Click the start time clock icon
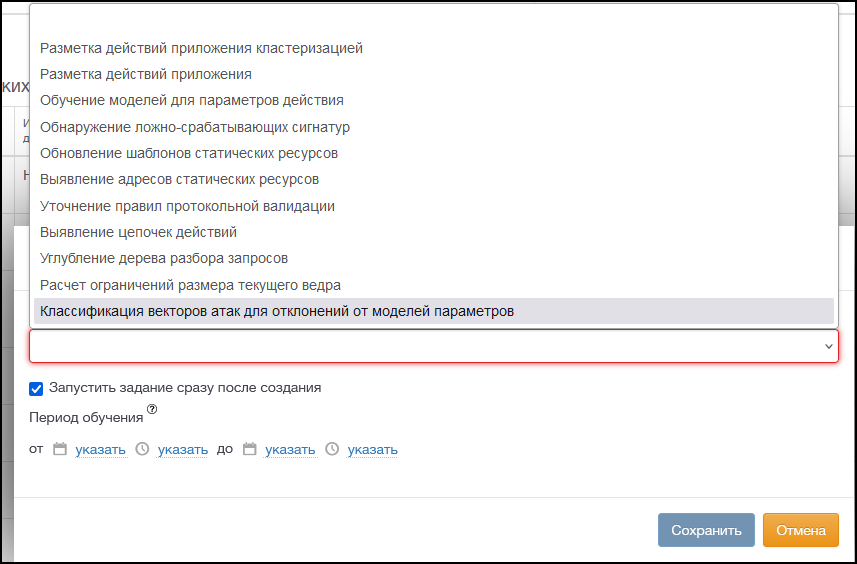The height and width of the screenshot is (564, 857). [x=142, y=449]
